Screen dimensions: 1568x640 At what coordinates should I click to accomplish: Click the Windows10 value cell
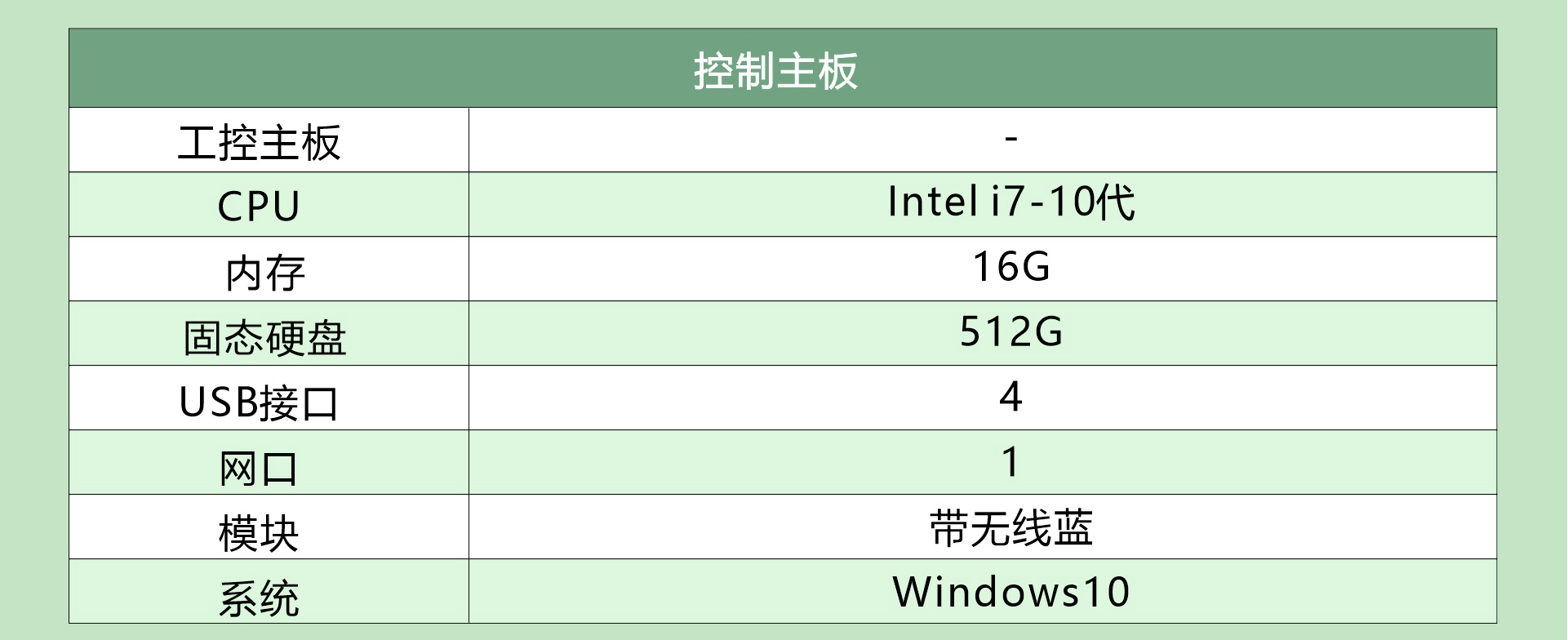click(x=1011, y=592)
